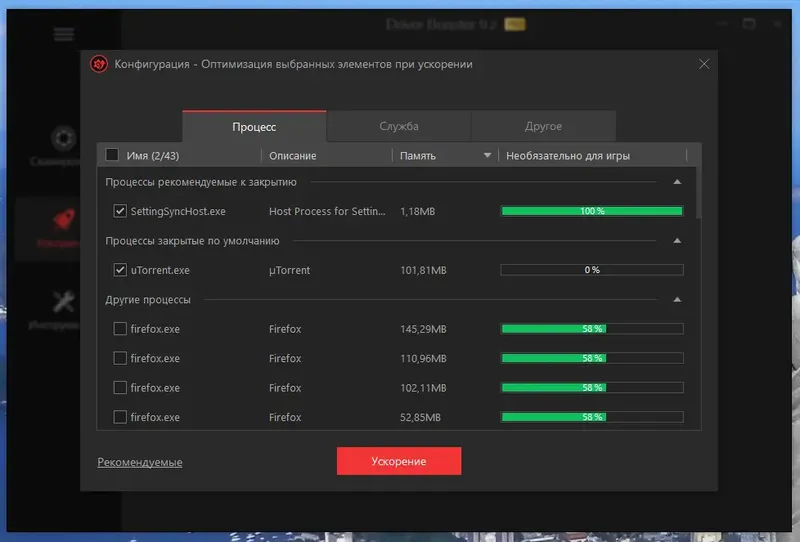Image resolution: width=800 pixels, height=542 pixels.
Task: Click the red Ускорение button
Action: [x=399, y=461]
